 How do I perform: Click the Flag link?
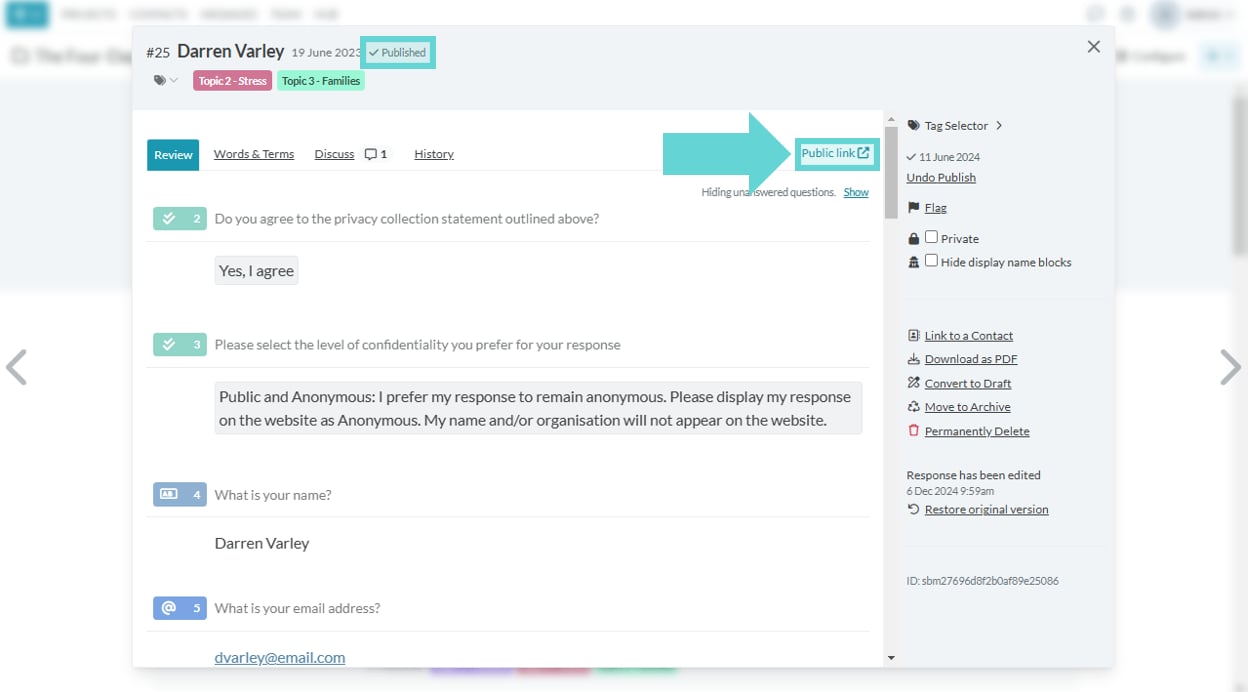935,208
